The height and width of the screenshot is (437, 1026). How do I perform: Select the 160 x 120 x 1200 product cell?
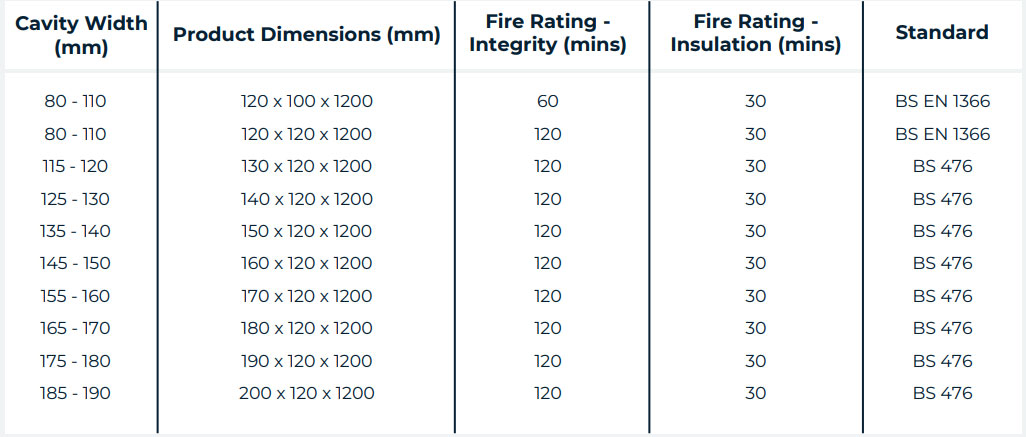[306, 263]
